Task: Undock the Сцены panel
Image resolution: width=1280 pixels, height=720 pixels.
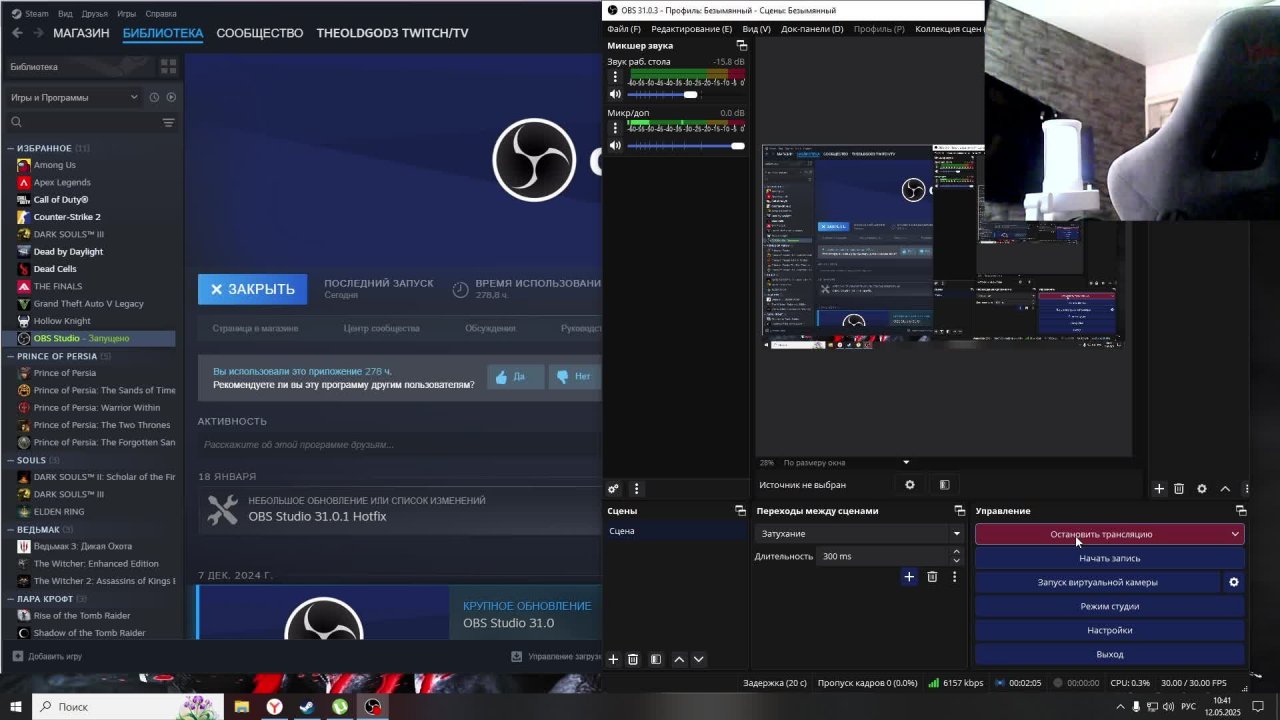Action: click(x=741, y=510)
